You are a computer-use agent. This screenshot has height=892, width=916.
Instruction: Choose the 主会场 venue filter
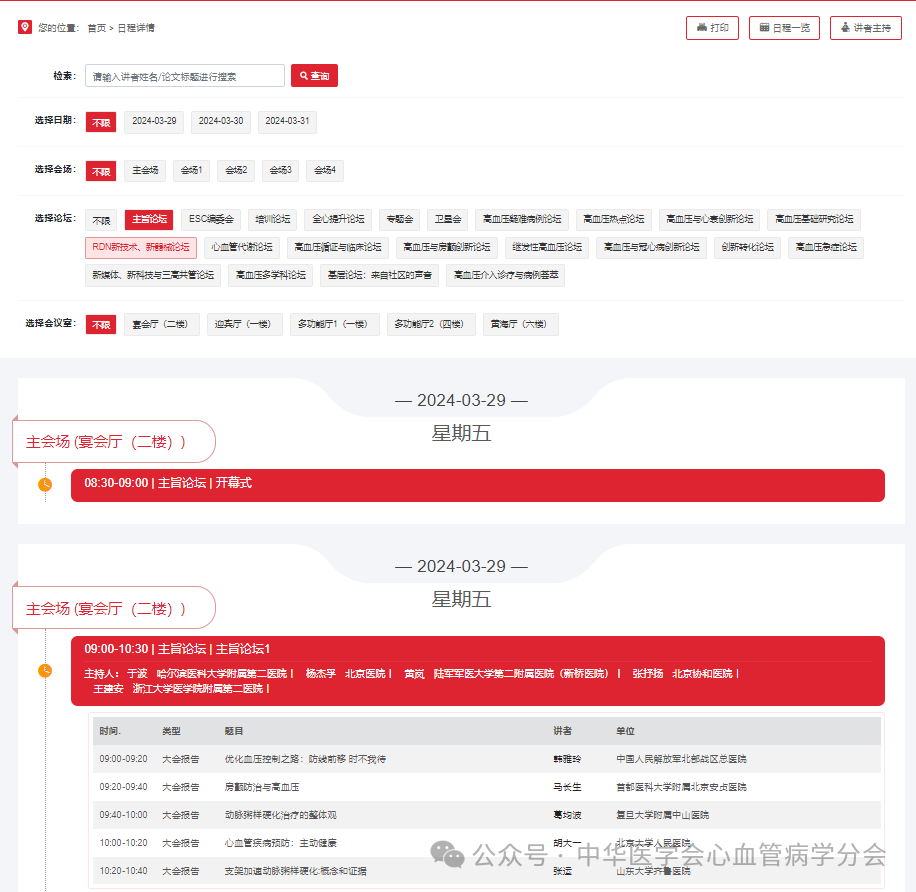(145, 171)
